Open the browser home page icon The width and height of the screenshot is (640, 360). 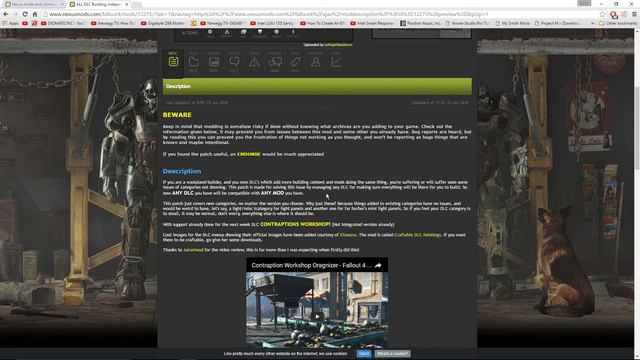pos(35,14)
